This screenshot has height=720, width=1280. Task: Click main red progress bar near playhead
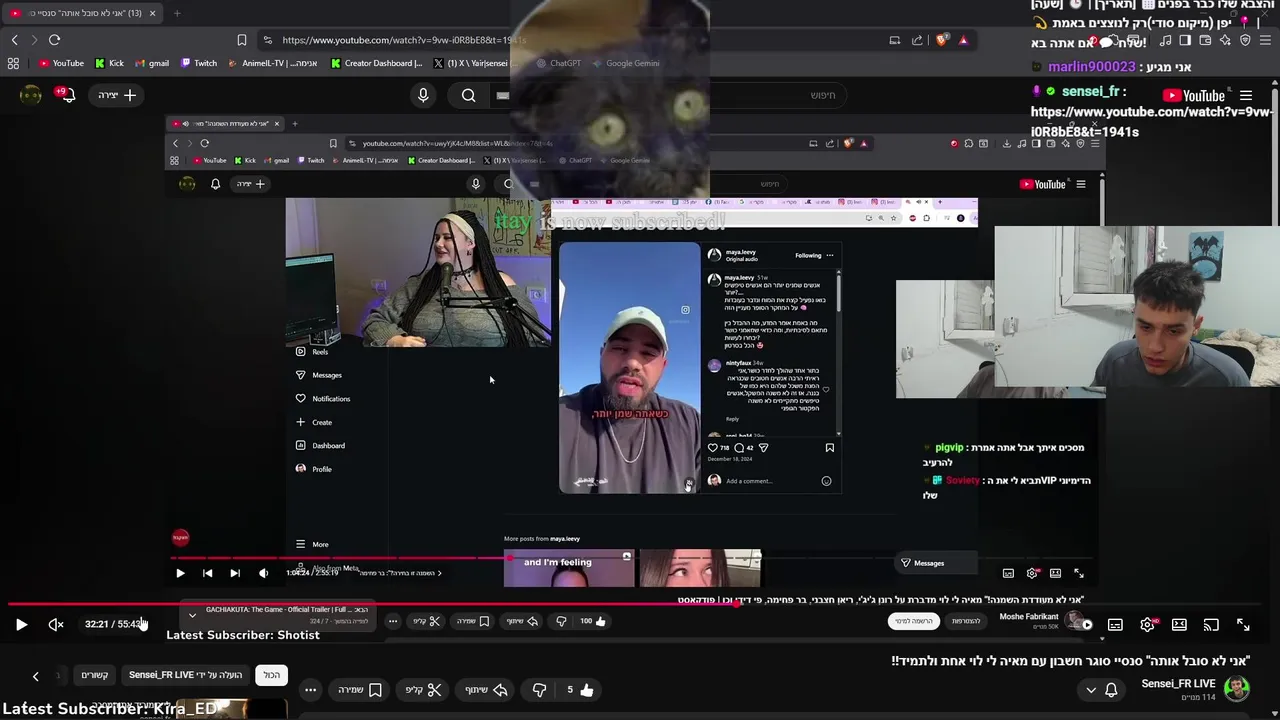pyautogui.click(x=738, y=604)
